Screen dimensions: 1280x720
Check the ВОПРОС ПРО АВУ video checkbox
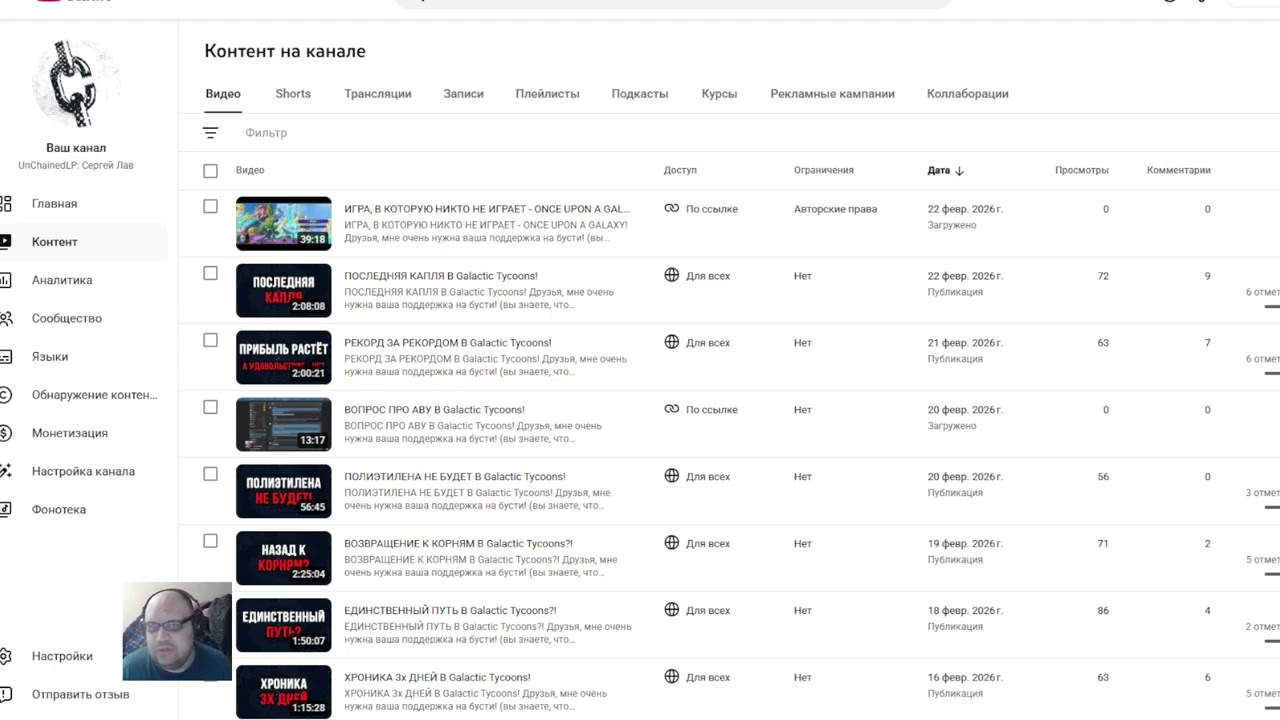pyautogui.click(x=210, y=407)
